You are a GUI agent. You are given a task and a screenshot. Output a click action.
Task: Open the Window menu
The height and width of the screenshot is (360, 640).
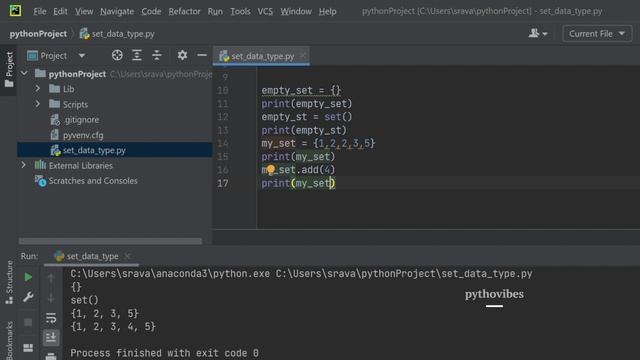tap(296, 11)
